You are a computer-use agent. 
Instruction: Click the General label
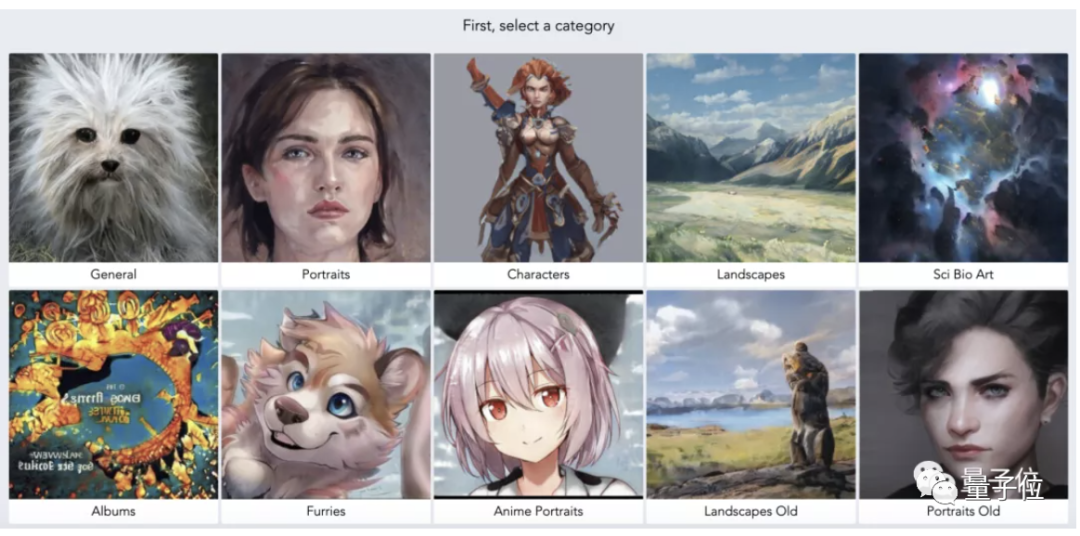click(114, 274)
